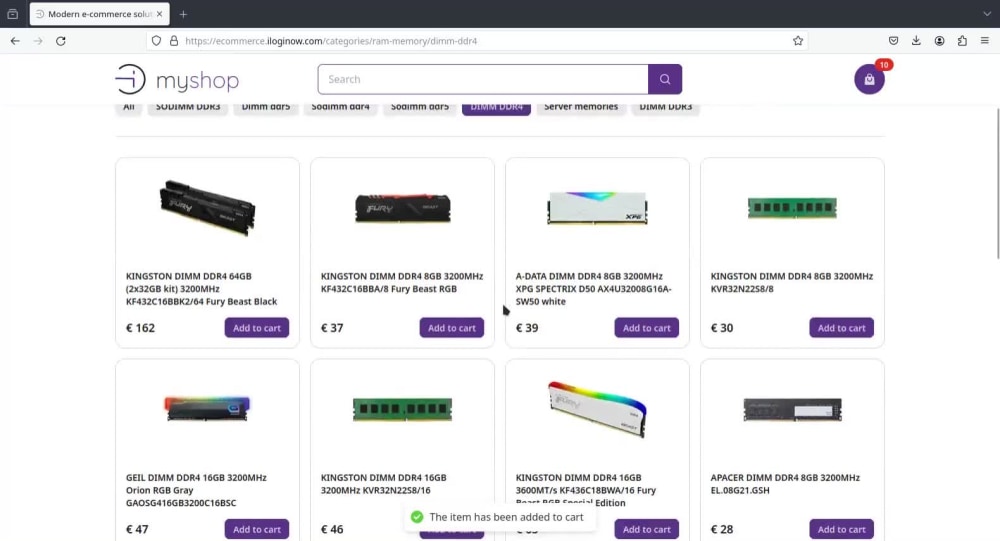Select the SODIMM DDR3 category
1000x541 pixels.
coord(188,107)
